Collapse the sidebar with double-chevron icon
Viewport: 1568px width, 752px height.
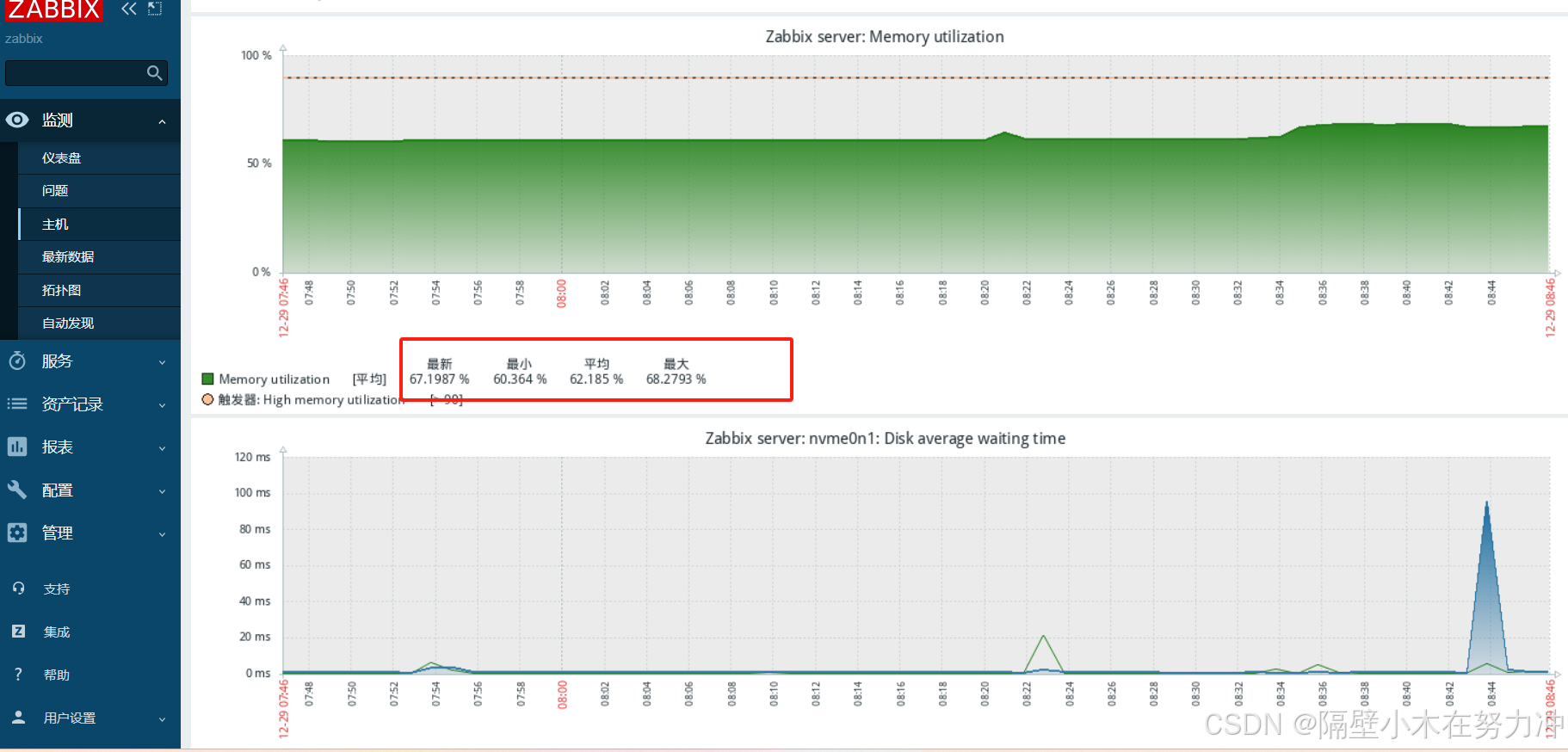pyautogui.click(x=129, y=9)
